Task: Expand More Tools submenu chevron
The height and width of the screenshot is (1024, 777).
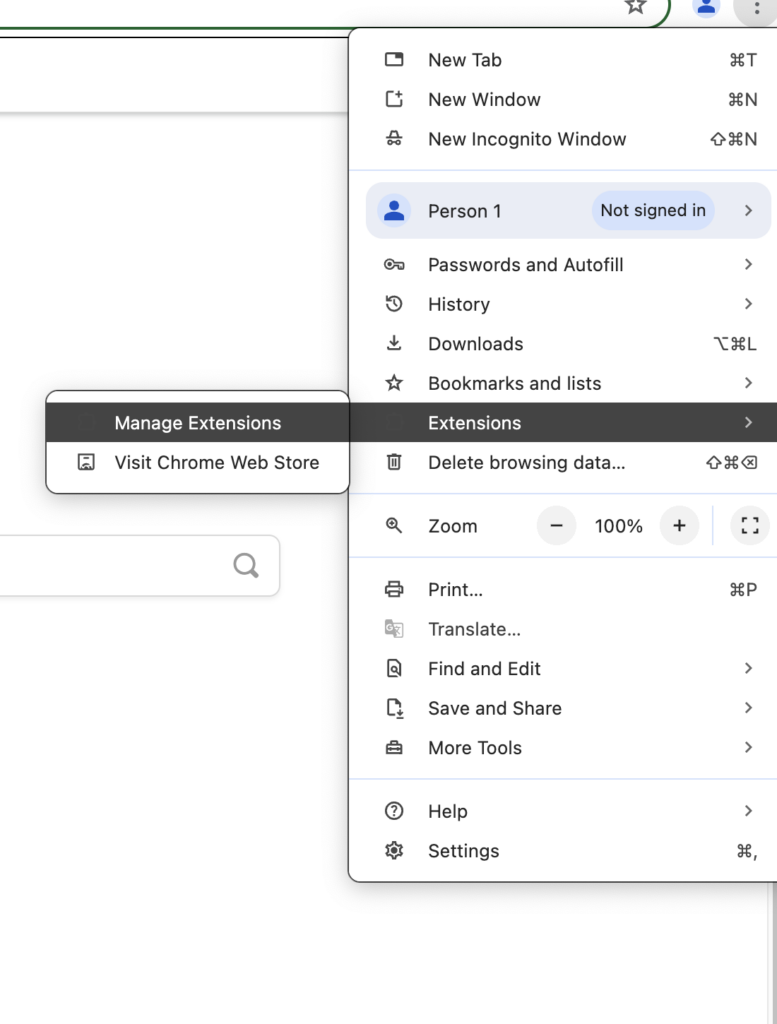Action: [748, 747]
